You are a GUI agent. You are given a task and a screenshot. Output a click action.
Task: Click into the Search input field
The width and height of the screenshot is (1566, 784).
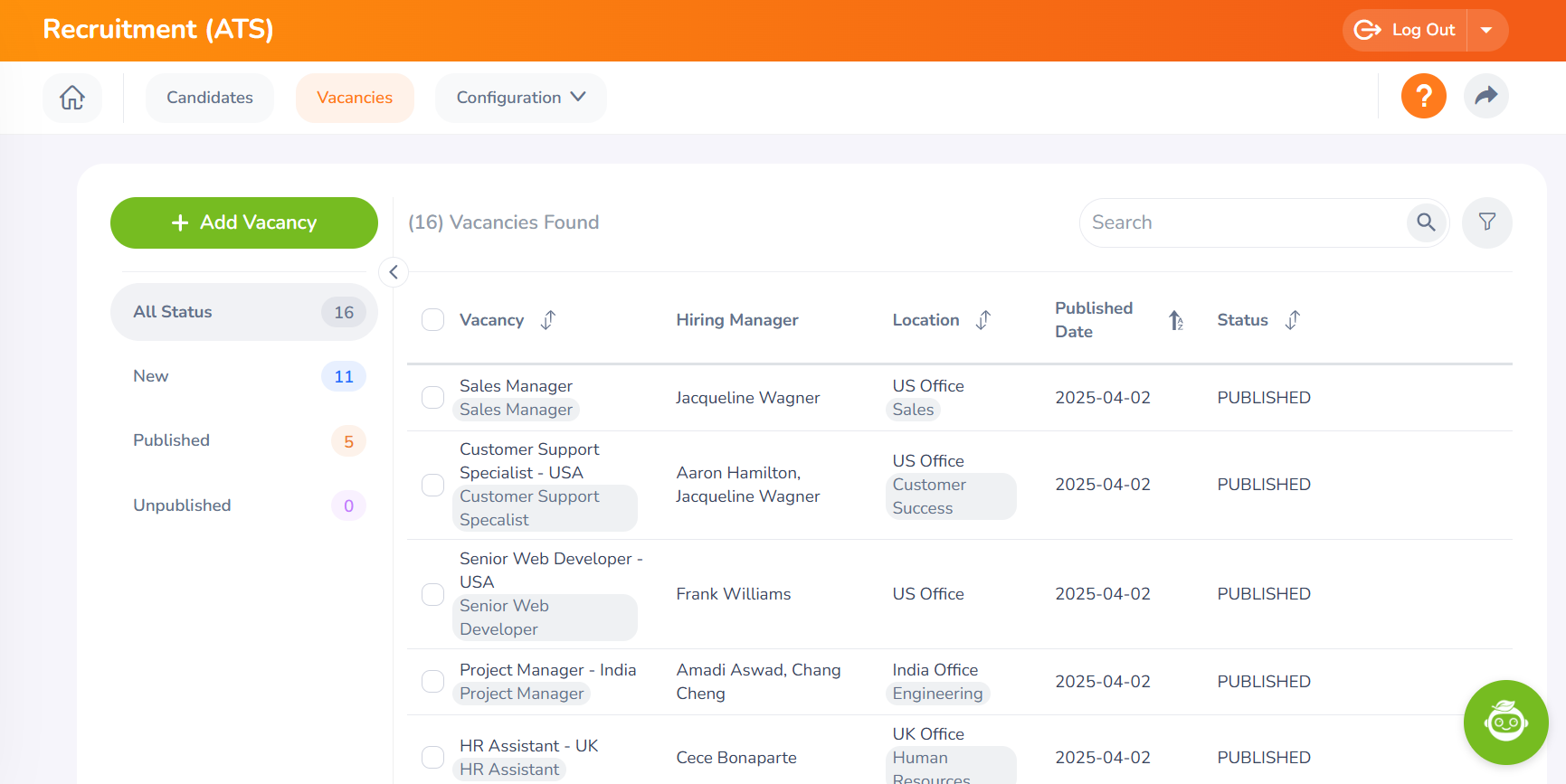1239,222
